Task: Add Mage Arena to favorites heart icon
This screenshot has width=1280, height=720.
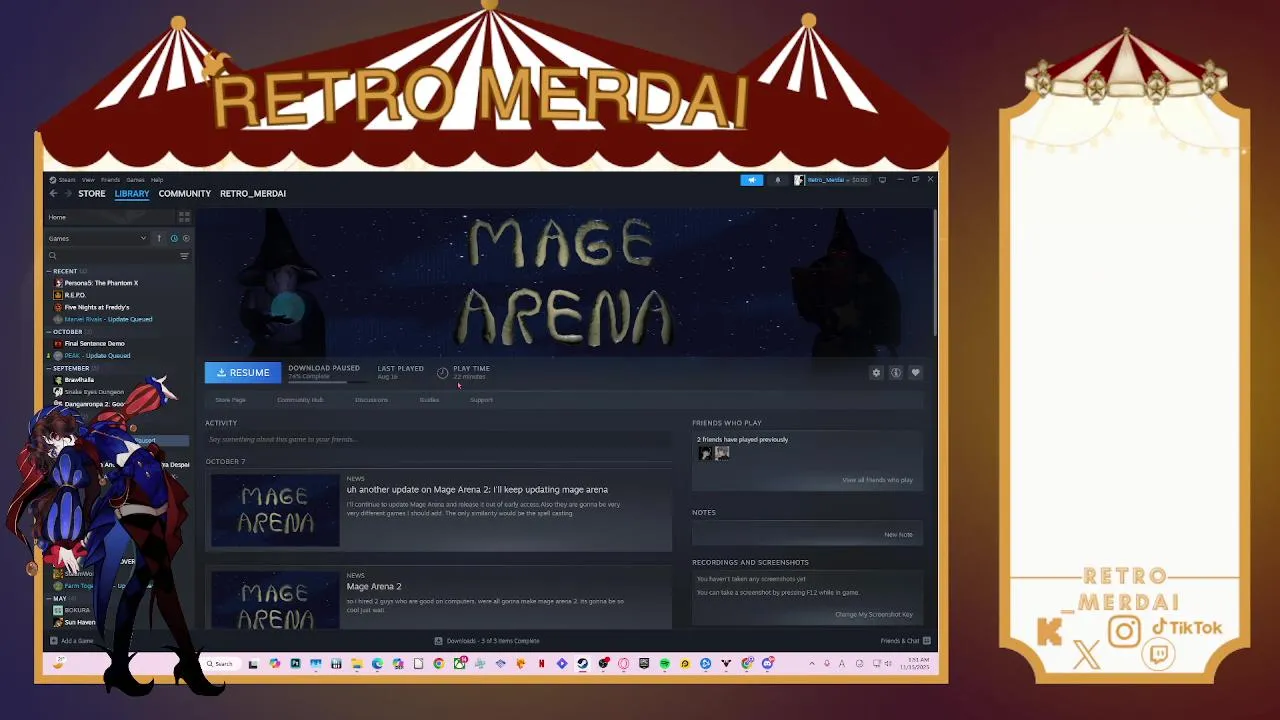Action: [x=915, y=373]
